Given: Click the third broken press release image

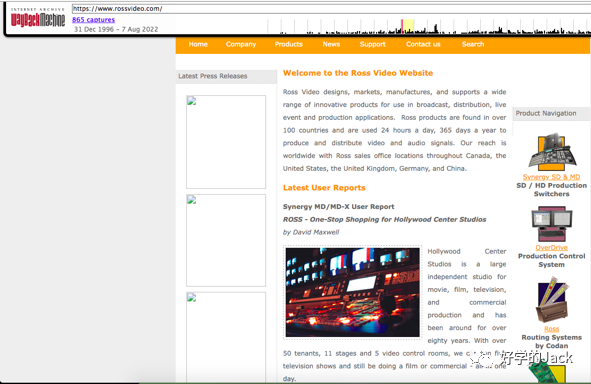Looking at the screenshot, I should 226,338.
